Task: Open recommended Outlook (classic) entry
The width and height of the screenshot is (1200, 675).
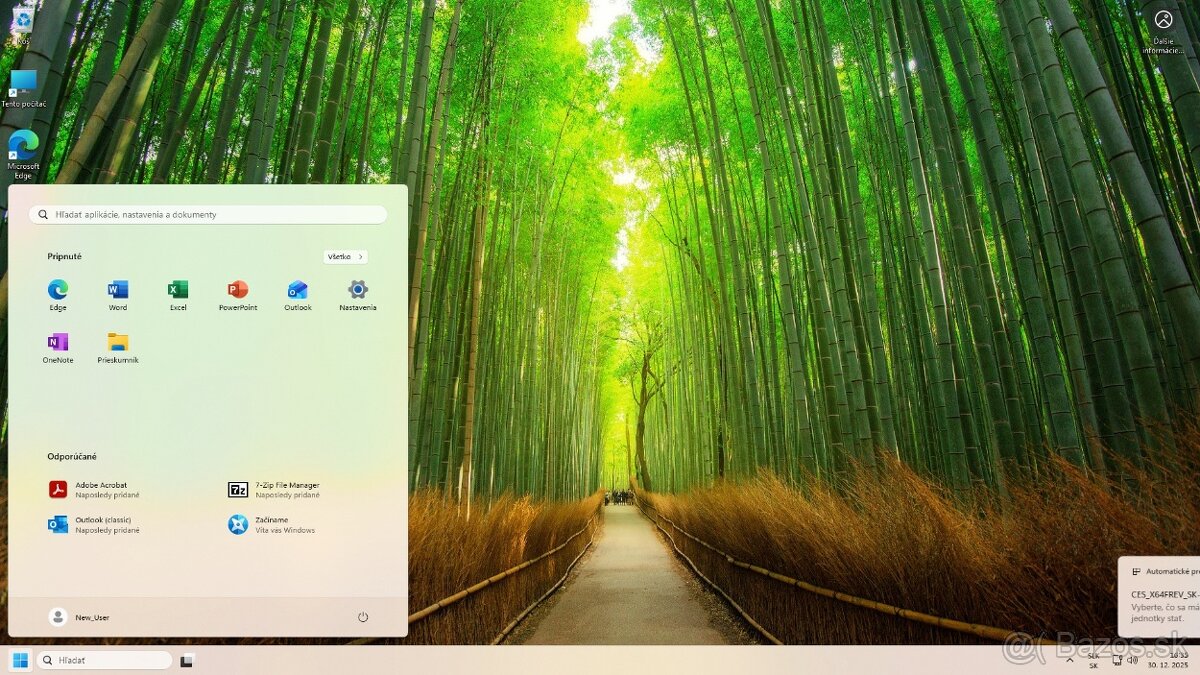Action: coord(95,524)
